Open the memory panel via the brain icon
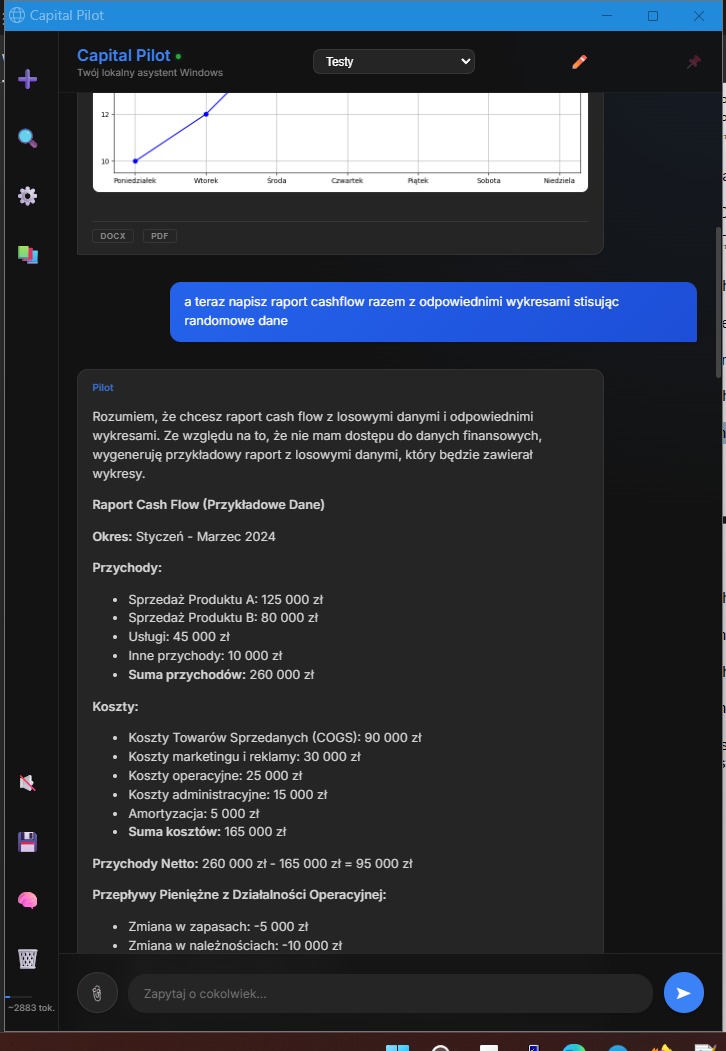Image resolution: width=726 pixels, height=1051 pixels. pyautogui.click(x=28, y=900)
